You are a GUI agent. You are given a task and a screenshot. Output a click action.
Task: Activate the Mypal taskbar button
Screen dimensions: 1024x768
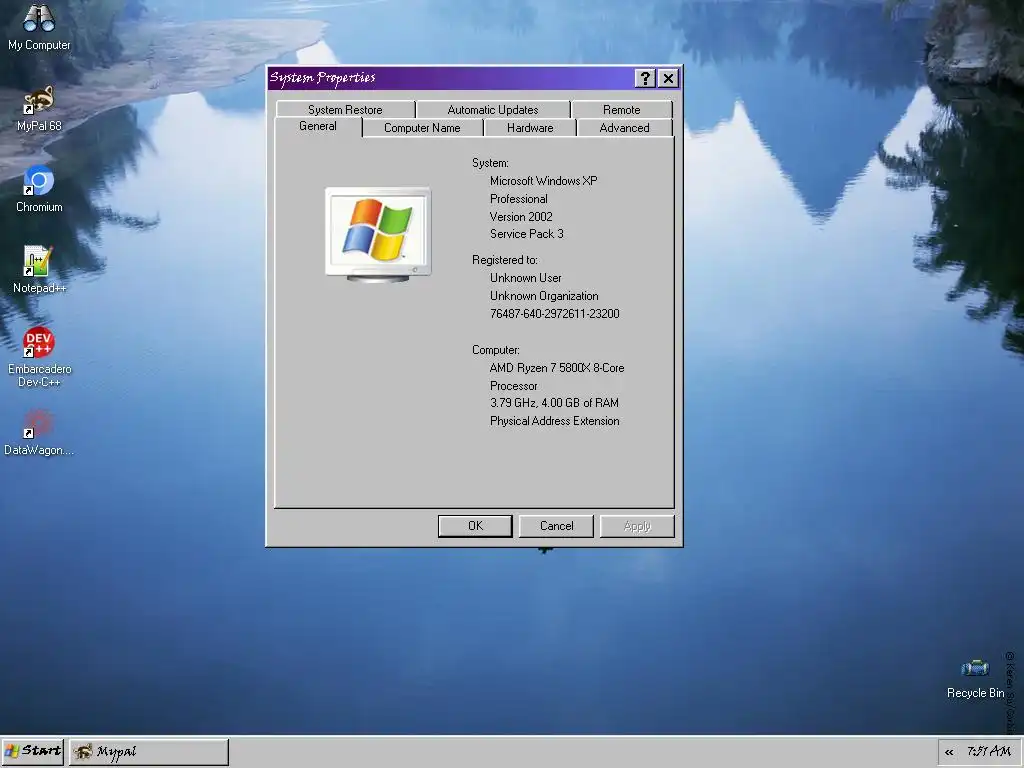(149, 752)
